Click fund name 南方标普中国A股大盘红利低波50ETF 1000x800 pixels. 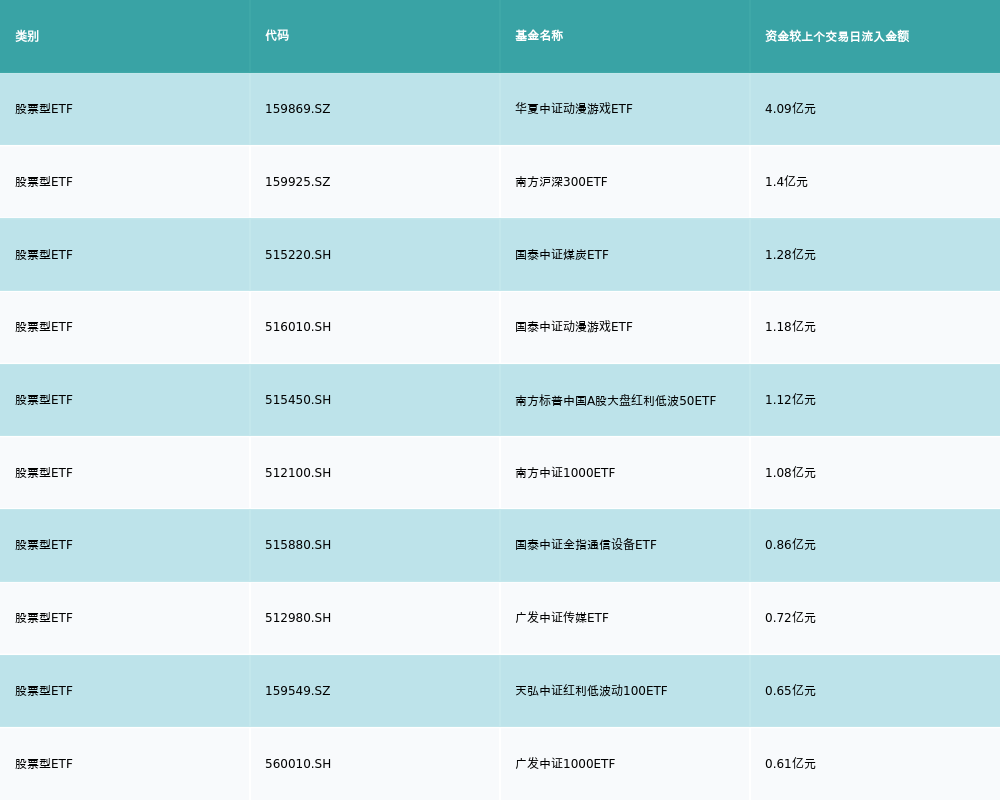click(615, 401)
